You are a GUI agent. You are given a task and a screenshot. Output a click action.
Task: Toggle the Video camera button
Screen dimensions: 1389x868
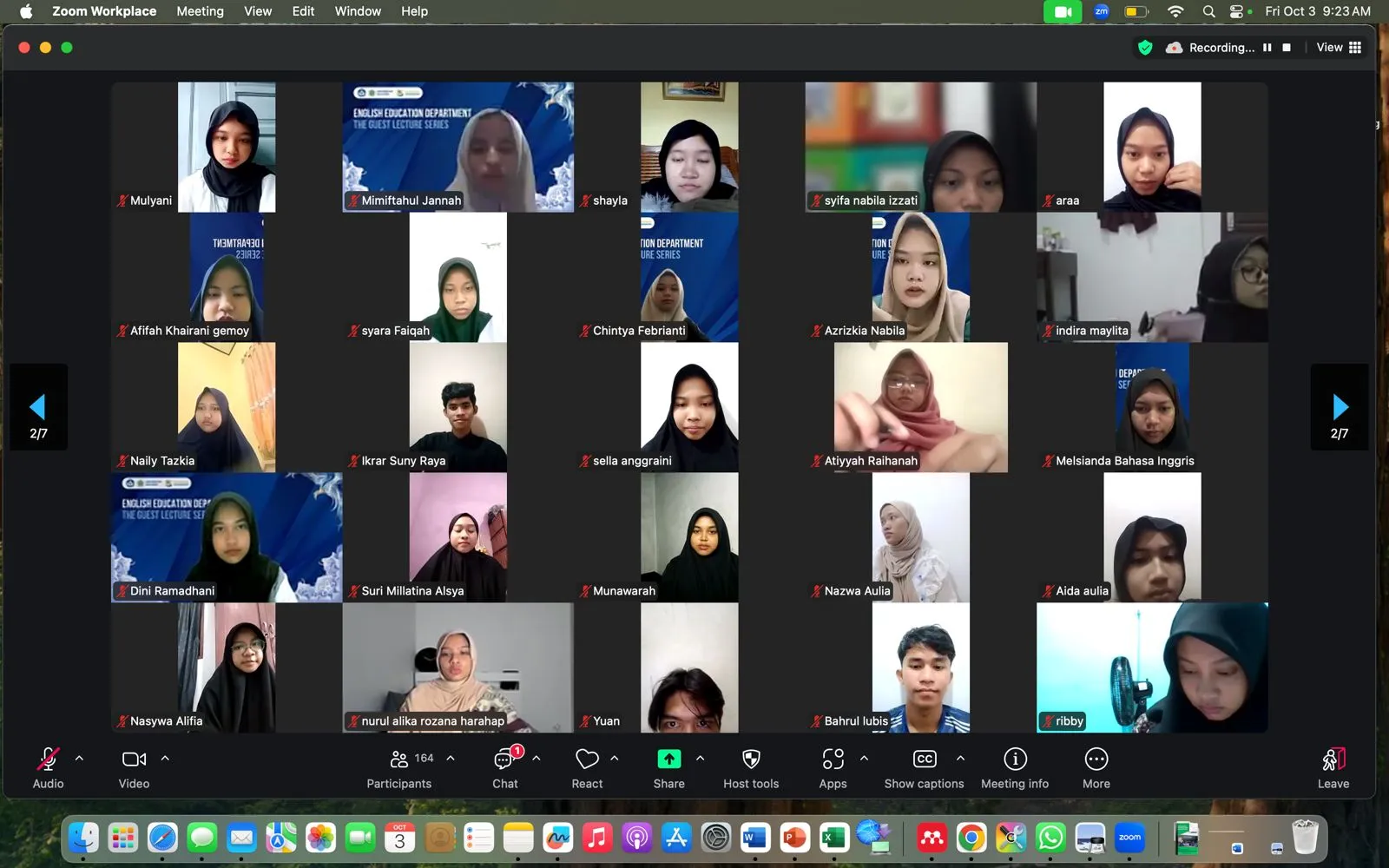point(134,759)
